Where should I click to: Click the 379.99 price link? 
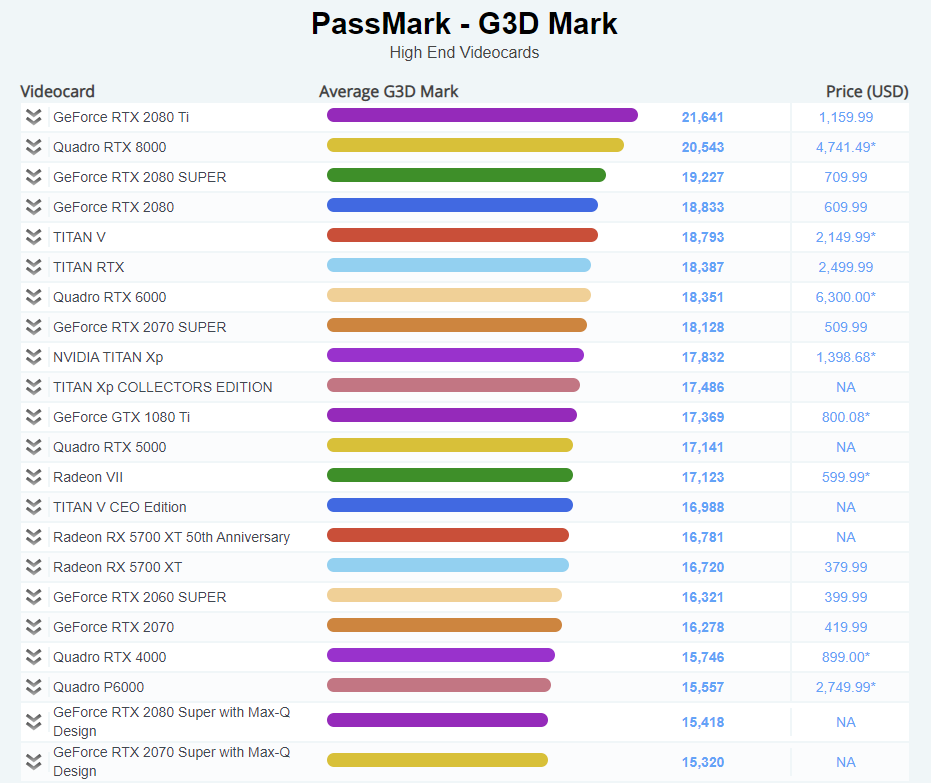846,567
